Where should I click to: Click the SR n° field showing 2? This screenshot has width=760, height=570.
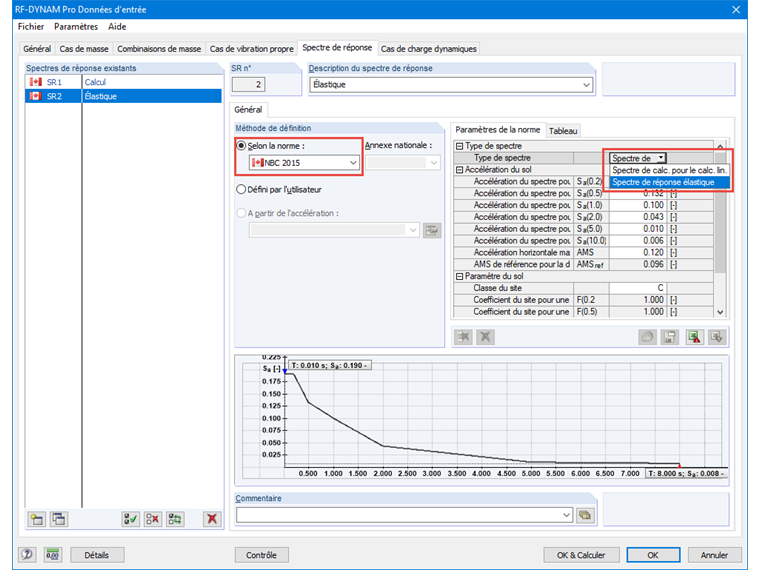tap(249, 85)
